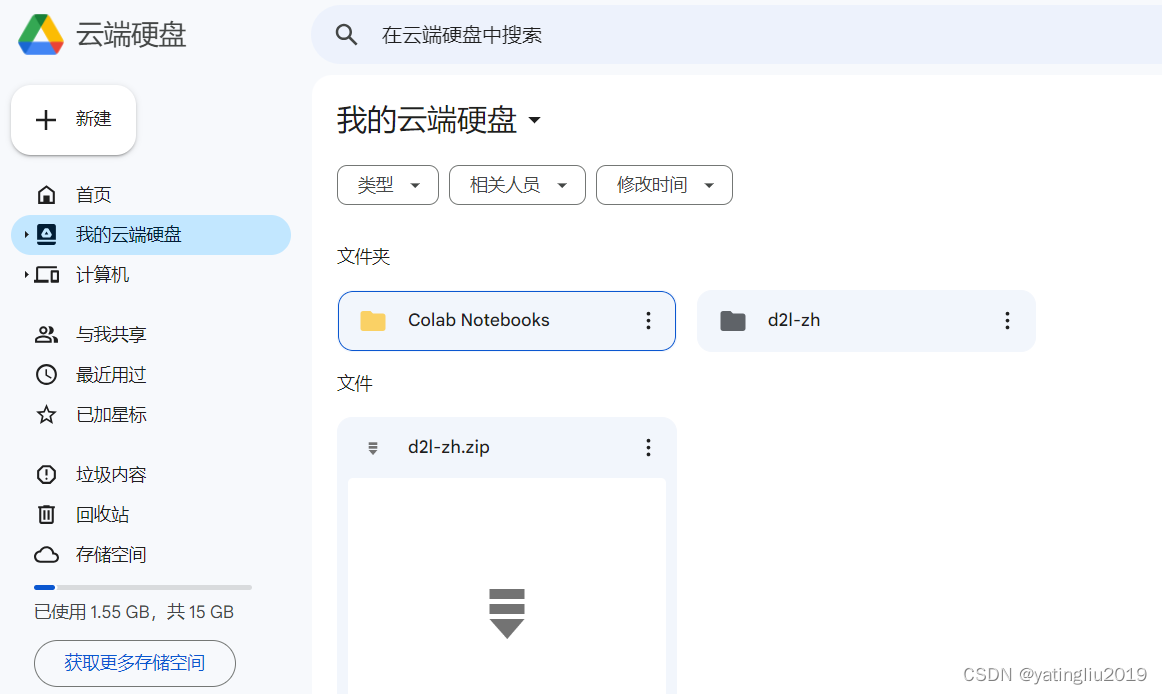Click the 与我共享 sidebar icon

tap(46, 334)
